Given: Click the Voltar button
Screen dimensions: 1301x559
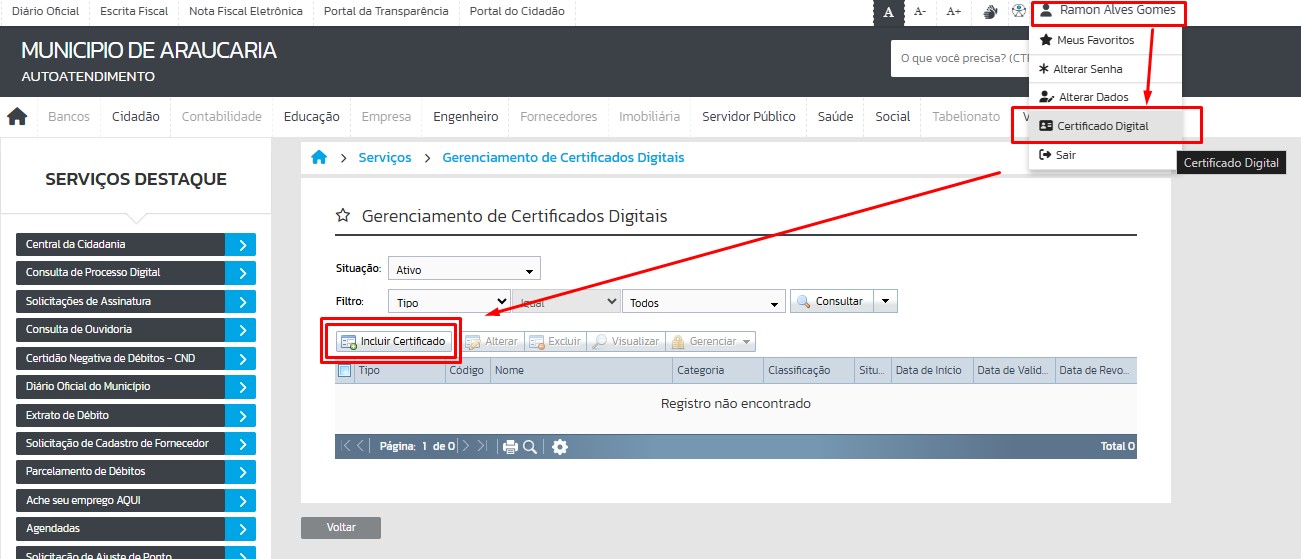Looking at the screenshot, I should (x=341, y=527).
